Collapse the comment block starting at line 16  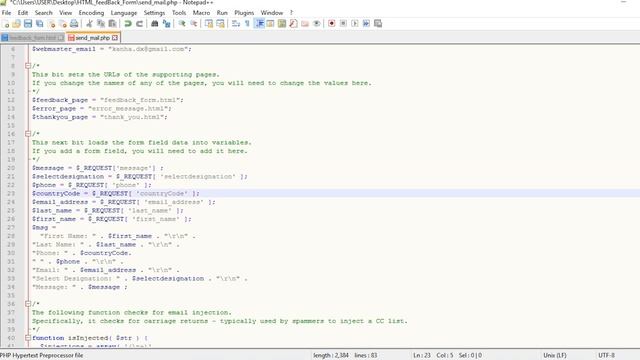tap(28, 133)
